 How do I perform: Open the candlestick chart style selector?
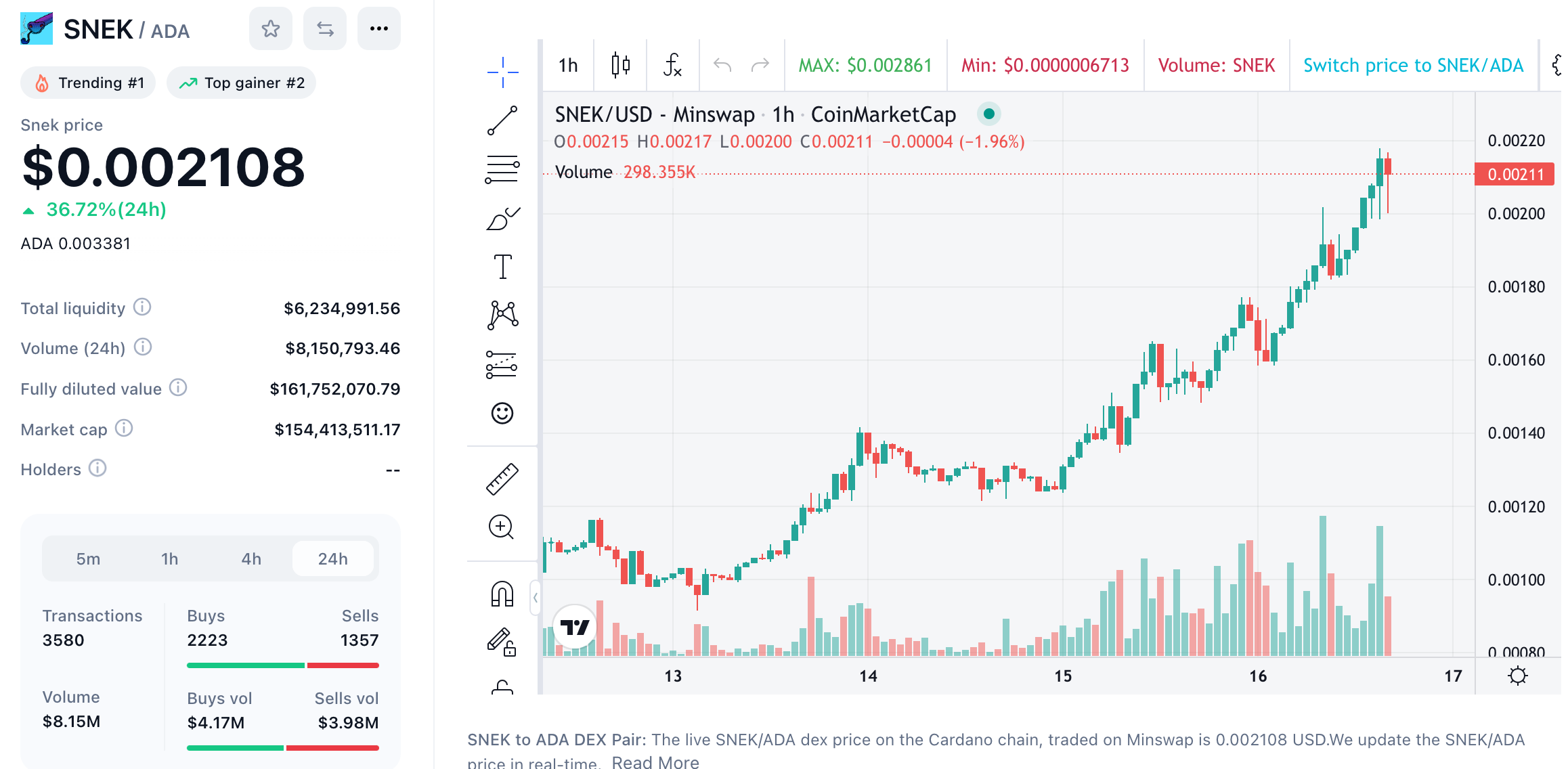point(620,65)
